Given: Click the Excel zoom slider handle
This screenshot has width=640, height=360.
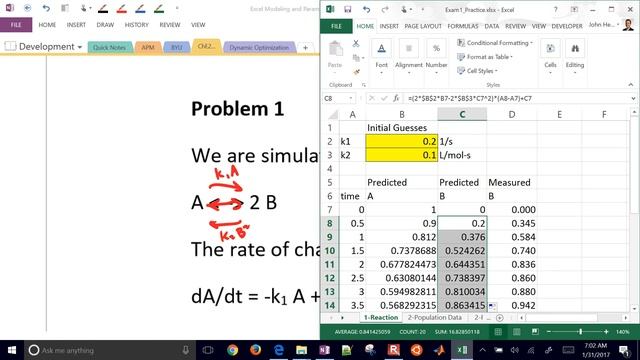Looking at the screenshot, I should click(580, 332).
